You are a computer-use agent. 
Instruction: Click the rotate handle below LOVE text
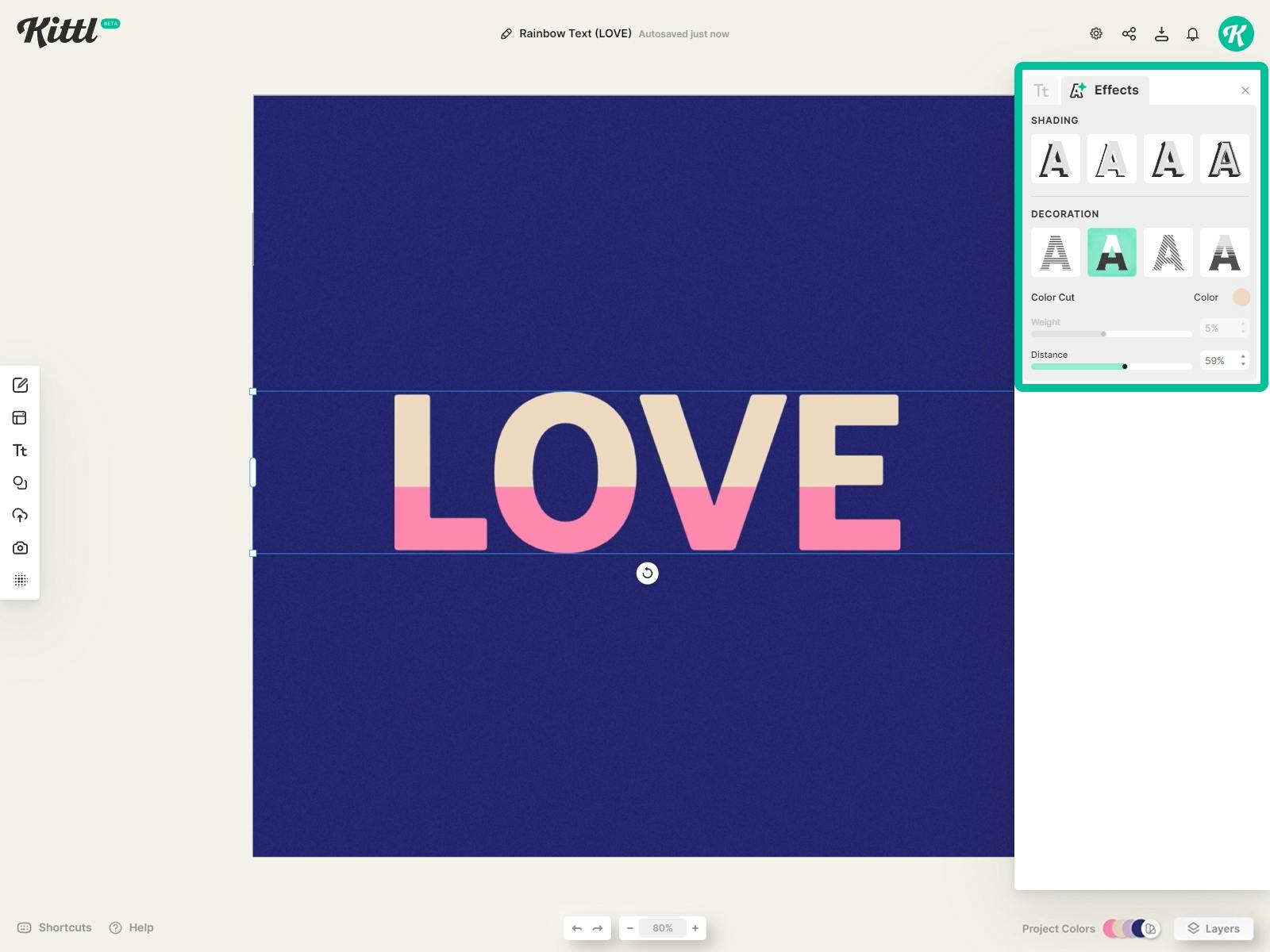[648, 573]
